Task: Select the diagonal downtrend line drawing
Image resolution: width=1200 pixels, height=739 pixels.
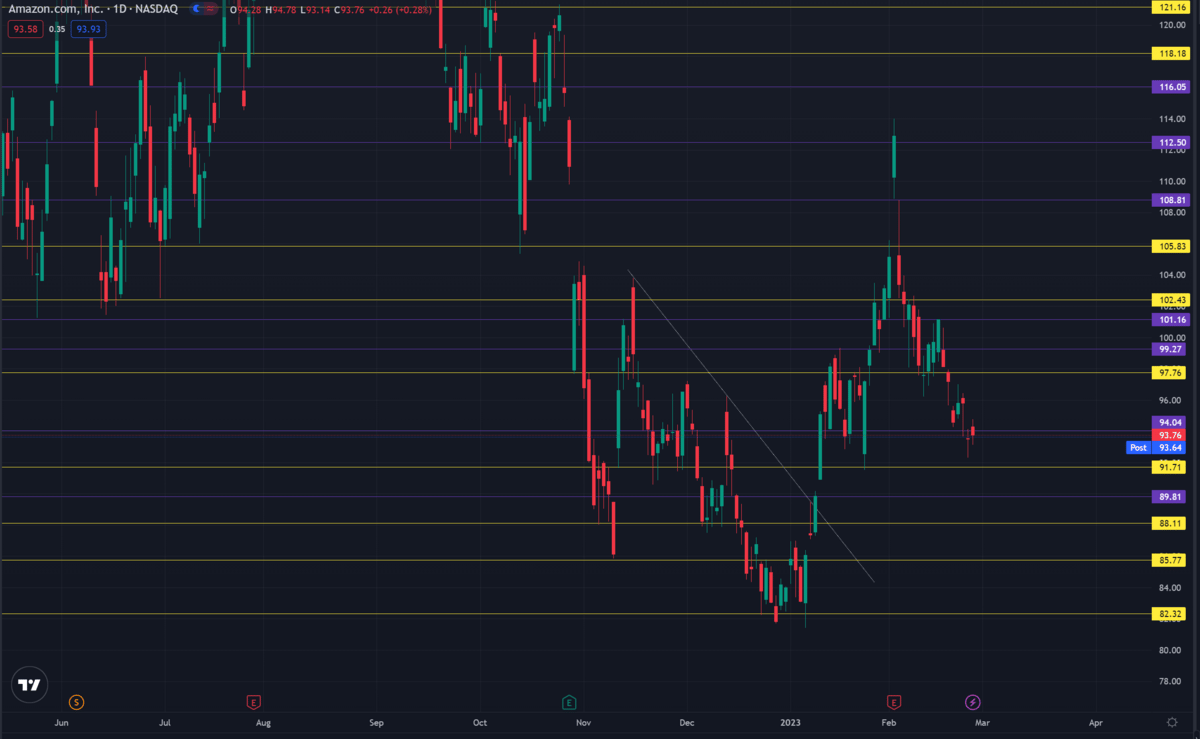Action: click(751, 426)
